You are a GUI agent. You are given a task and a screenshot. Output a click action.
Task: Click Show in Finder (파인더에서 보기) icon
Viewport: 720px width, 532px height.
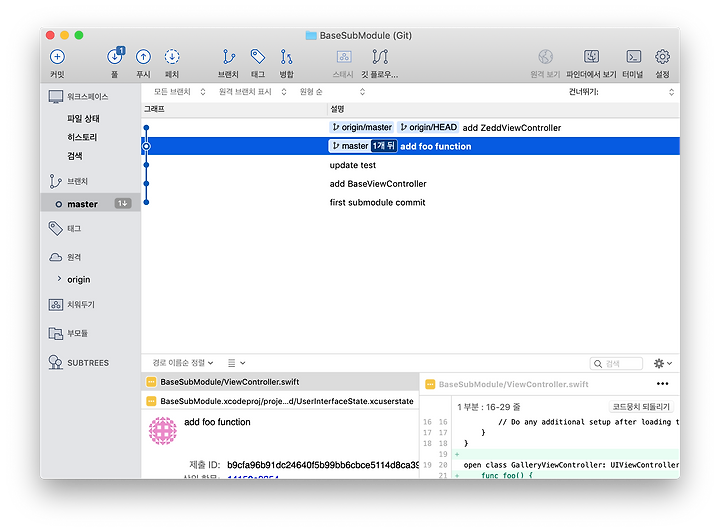click(x=591, y=57)
